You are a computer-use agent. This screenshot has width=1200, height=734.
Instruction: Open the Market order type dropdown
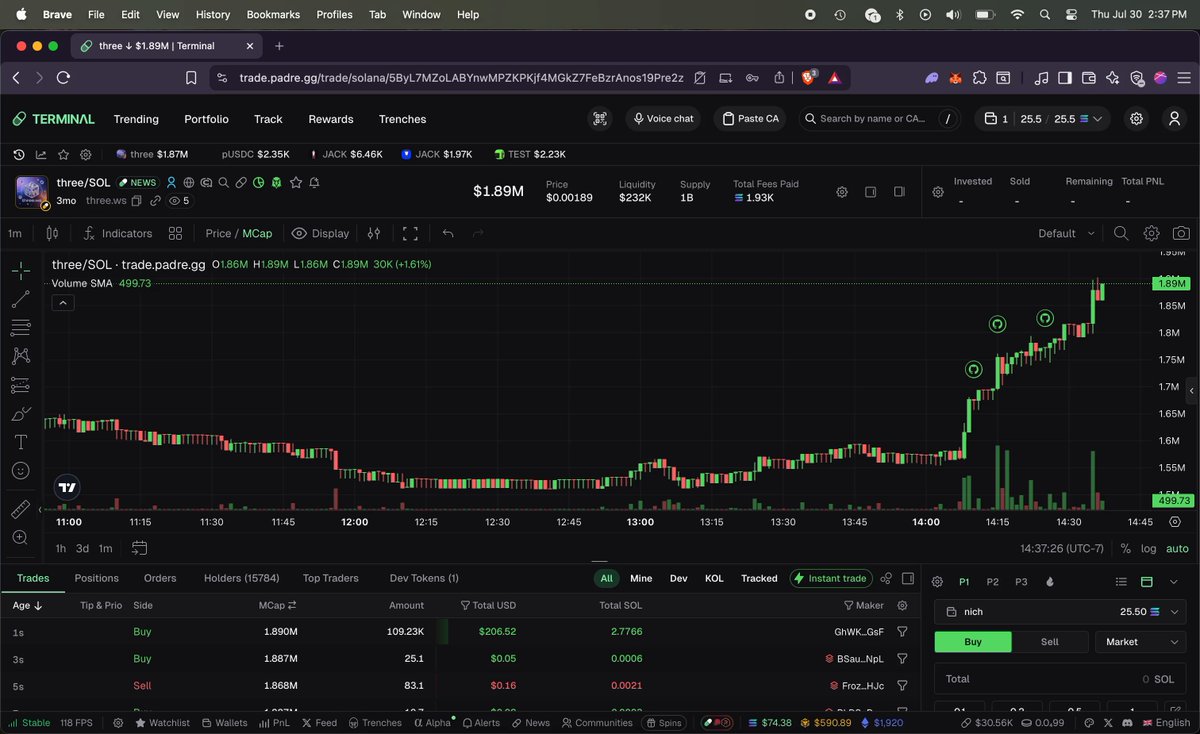coord(1141,642)
